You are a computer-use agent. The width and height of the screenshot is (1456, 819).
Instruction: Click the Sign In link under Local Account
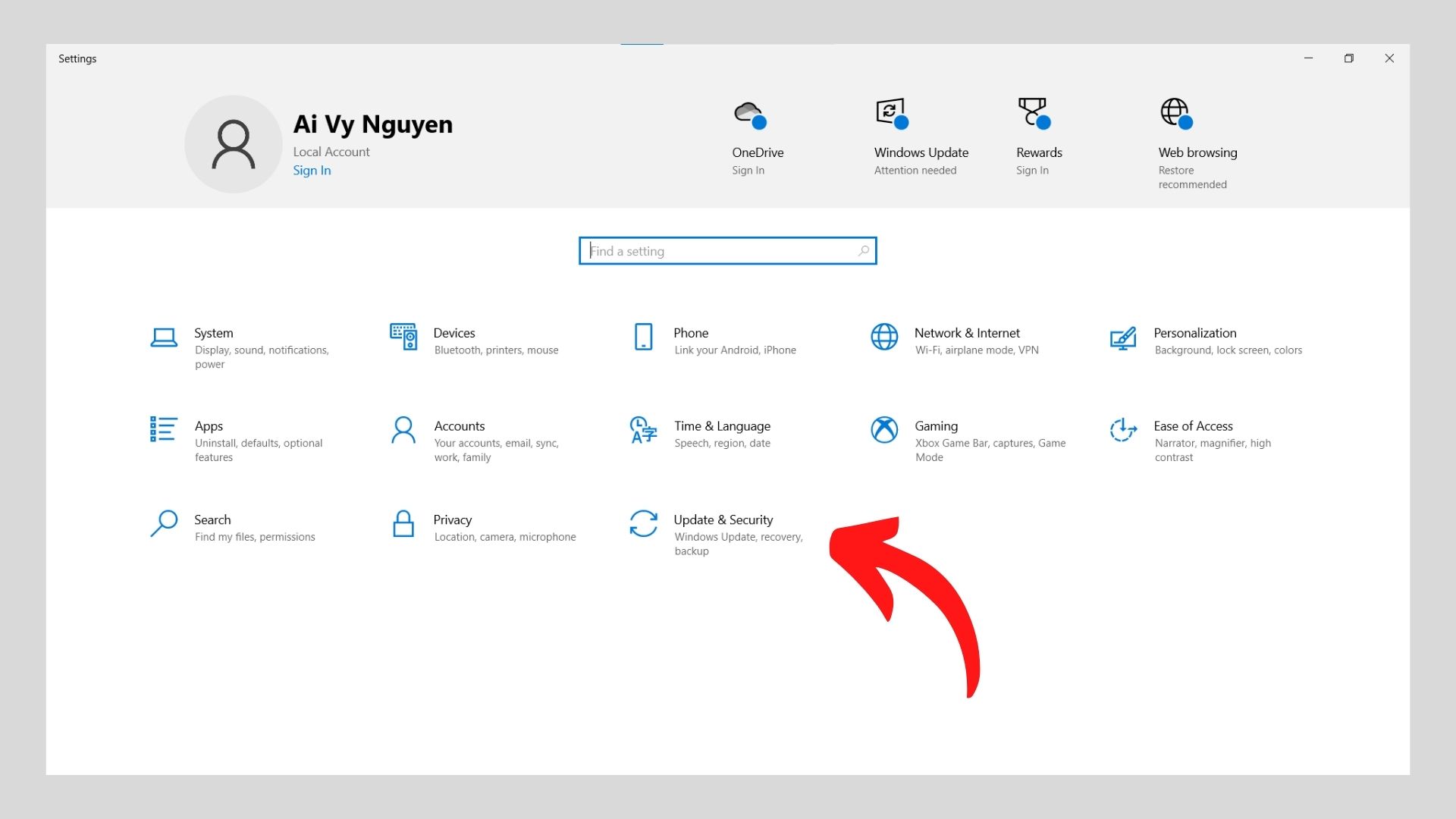coord(312,171)
